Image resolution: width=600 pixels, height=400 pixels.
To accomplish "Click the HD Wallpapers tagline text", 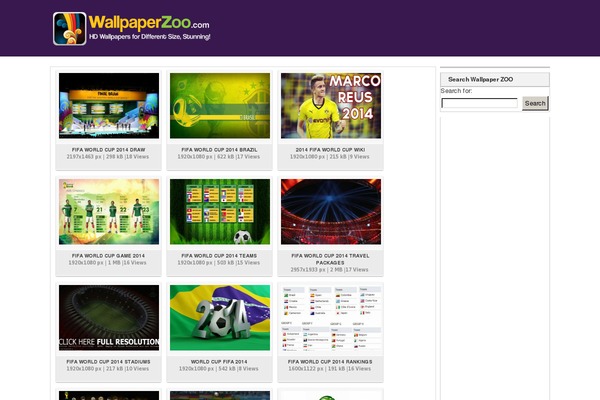I will tap(150, 37).
